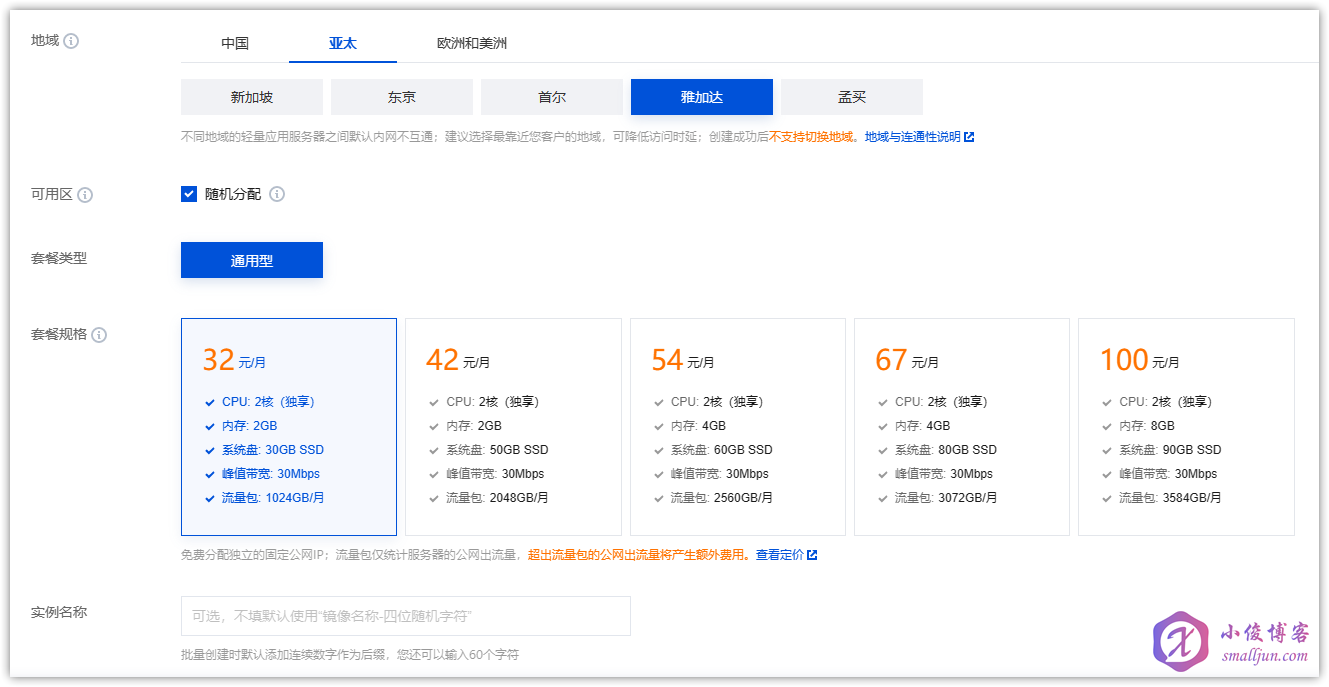Select the 54元/月 package card
1329x687 pixels.
pyautogui.click(x=738, y=427)
